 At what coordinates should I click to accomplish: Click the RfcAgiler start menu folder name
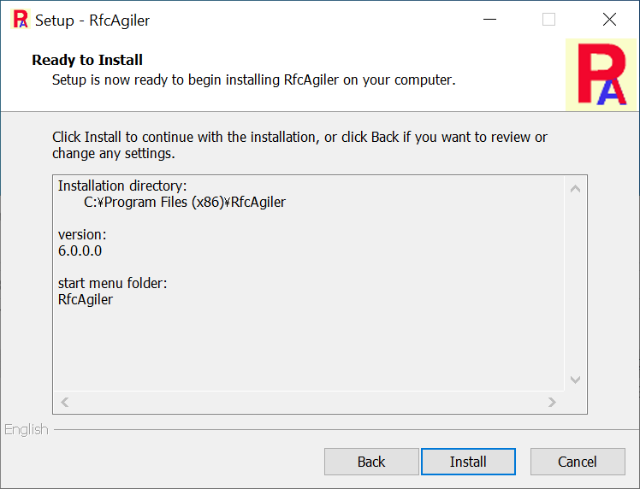point(86,299)
